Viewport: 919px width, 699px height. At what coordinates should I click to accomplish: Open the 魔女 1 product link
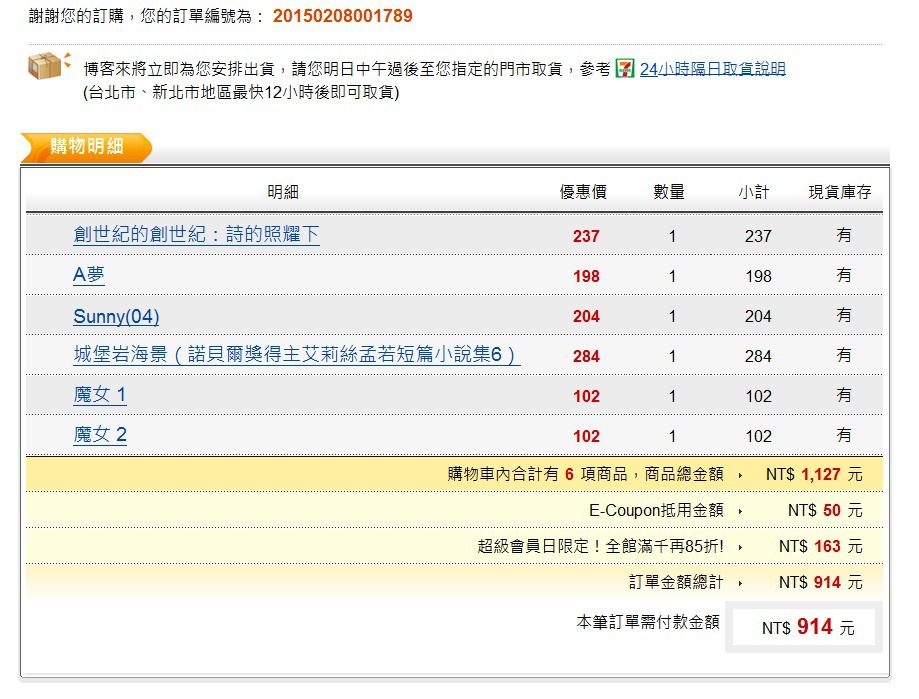[x=100, y=395]
